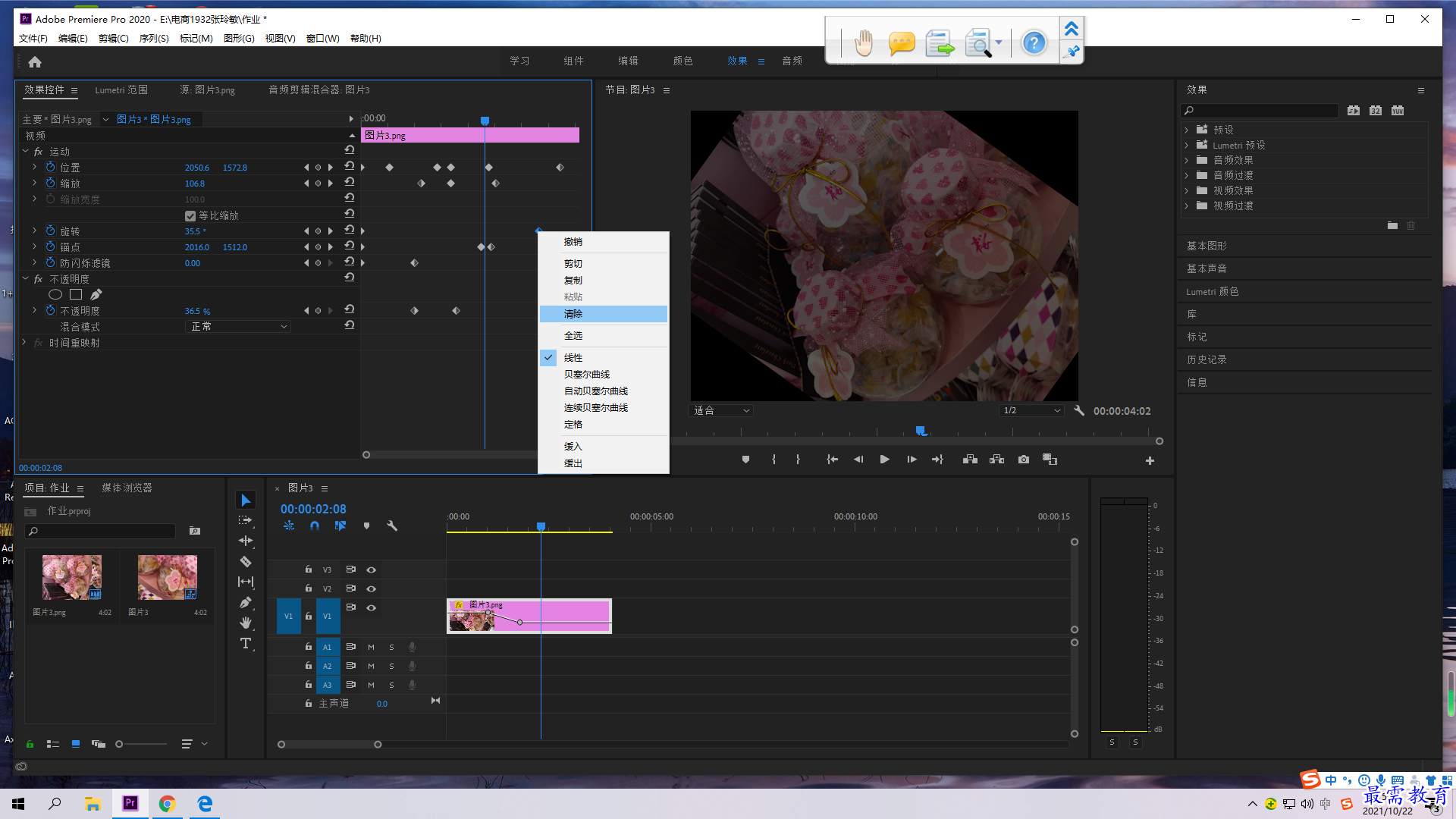Toggle Rotation animation stopwatch

50,231
